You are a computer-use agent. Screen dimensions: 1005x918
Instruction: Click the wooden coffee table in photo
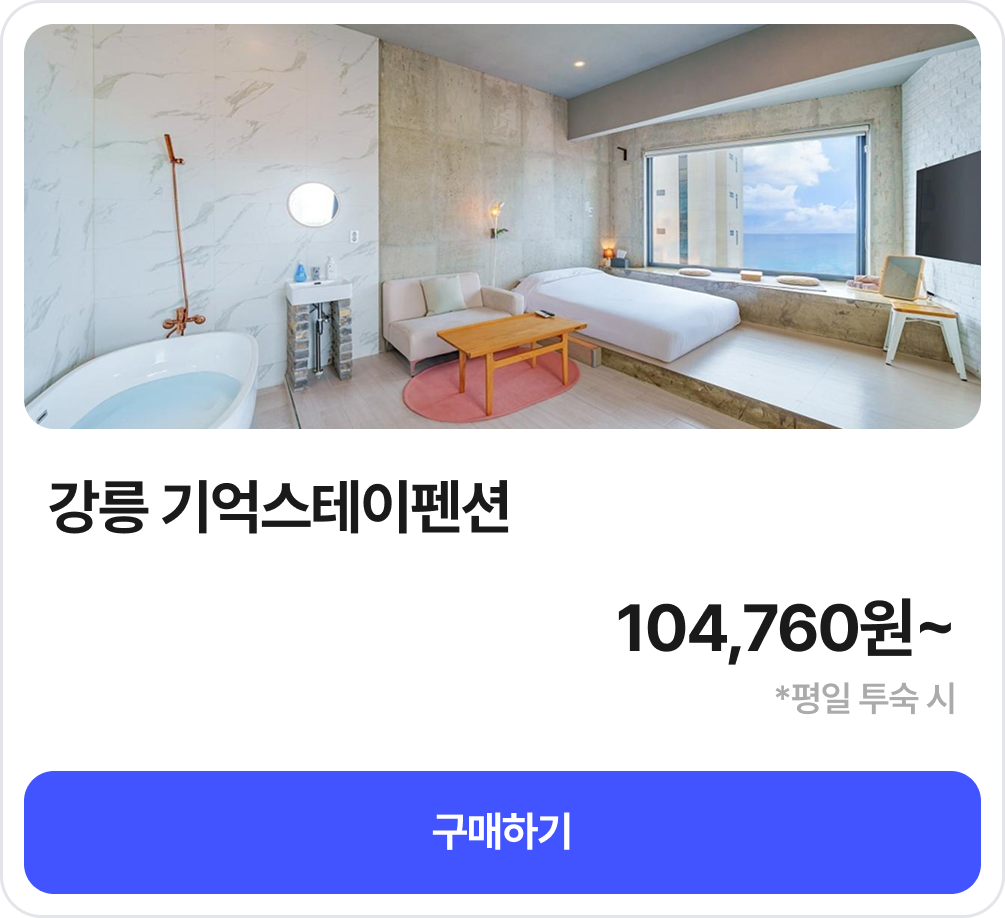click(x=511, y=357)
